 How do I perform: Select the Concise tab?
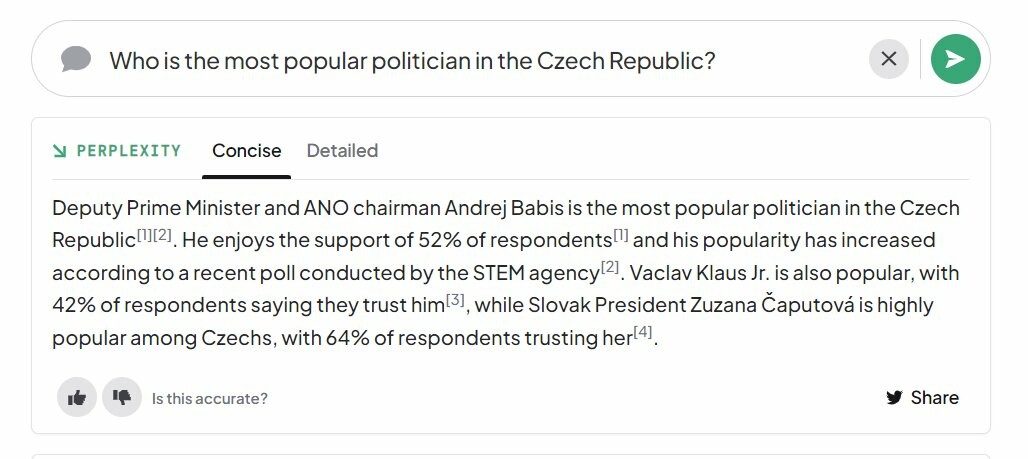(x=247, y=151)
